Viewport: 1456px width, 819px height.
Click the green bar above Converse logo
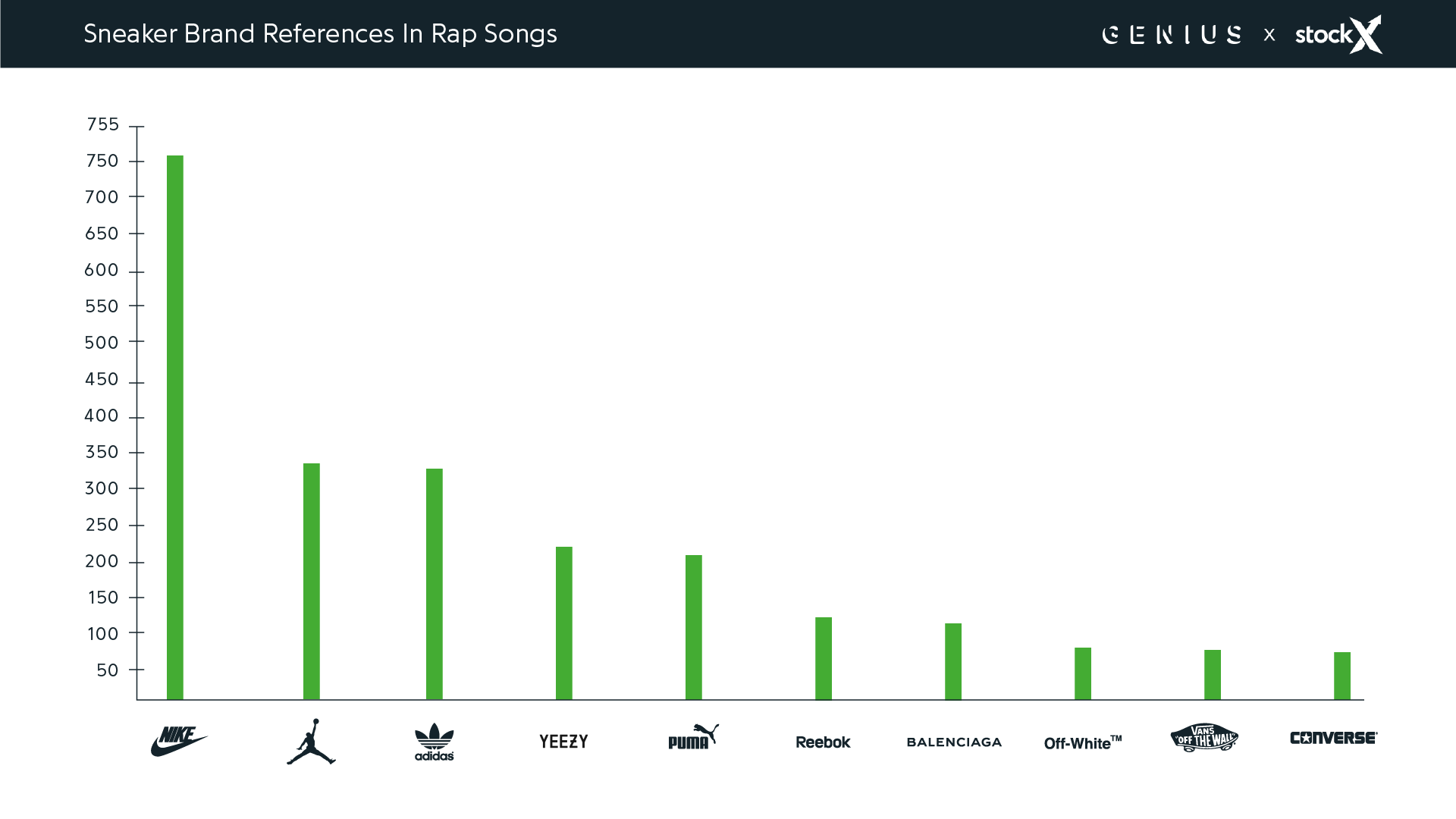(1342, 676)
